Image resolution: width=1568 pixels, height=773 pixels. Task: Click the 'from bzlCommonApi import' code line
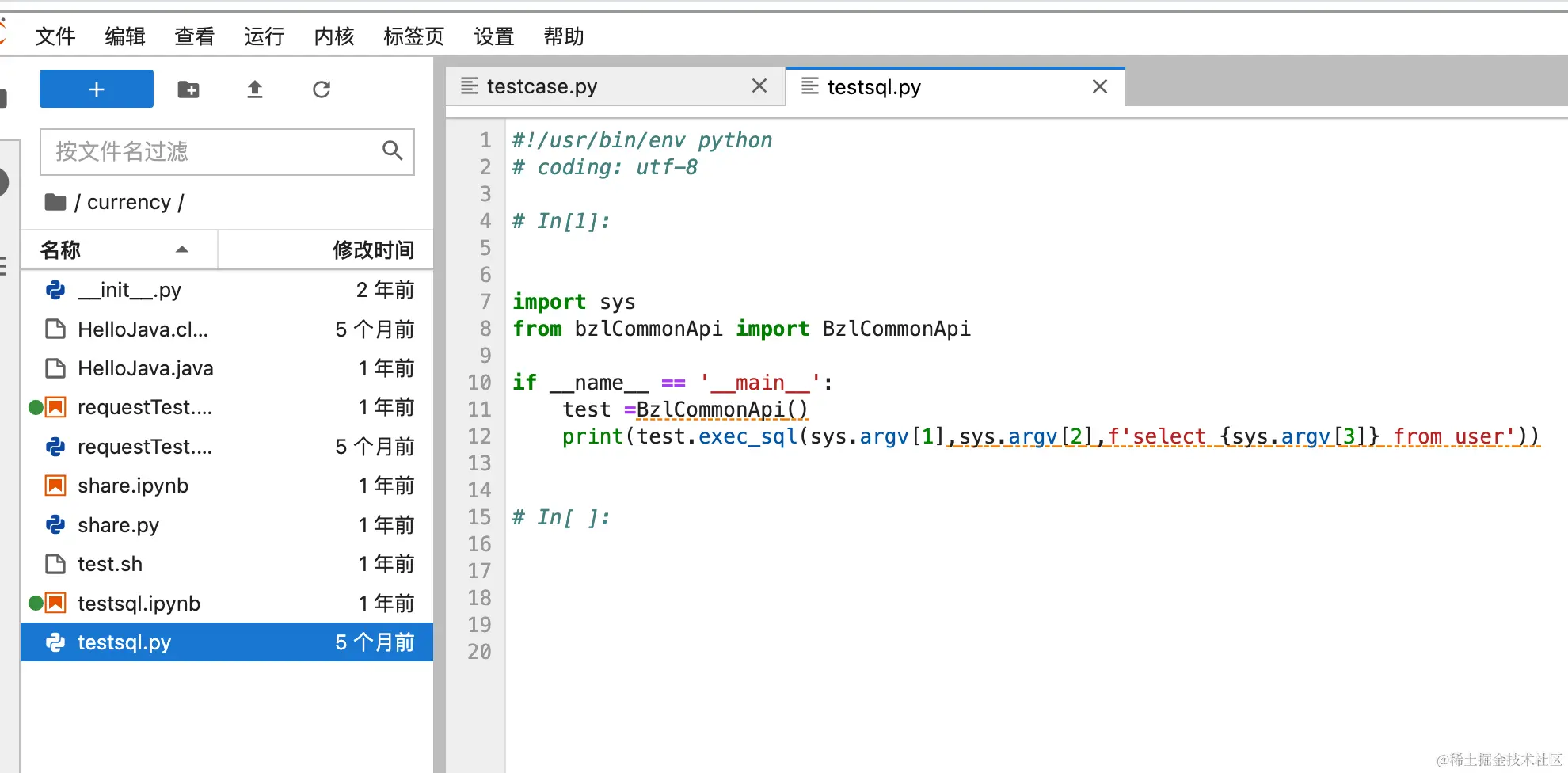click(x=741, y=329)
